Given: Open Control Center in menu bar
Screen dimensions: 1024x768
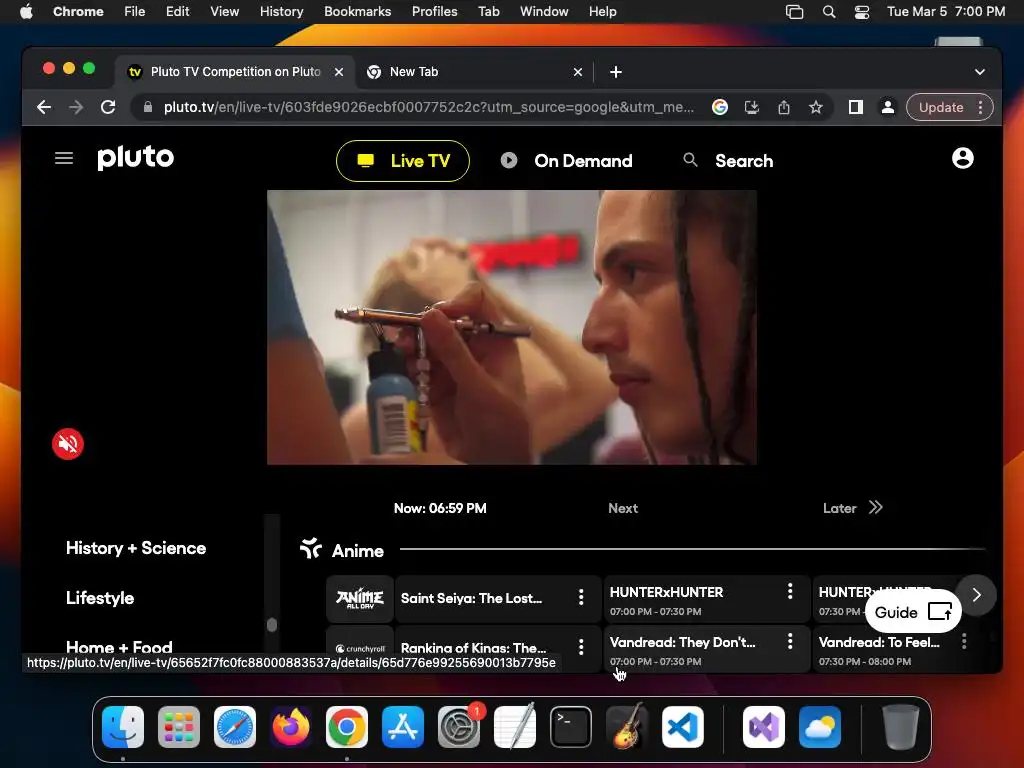Looking at the screenshot, I should pos(861,11).
